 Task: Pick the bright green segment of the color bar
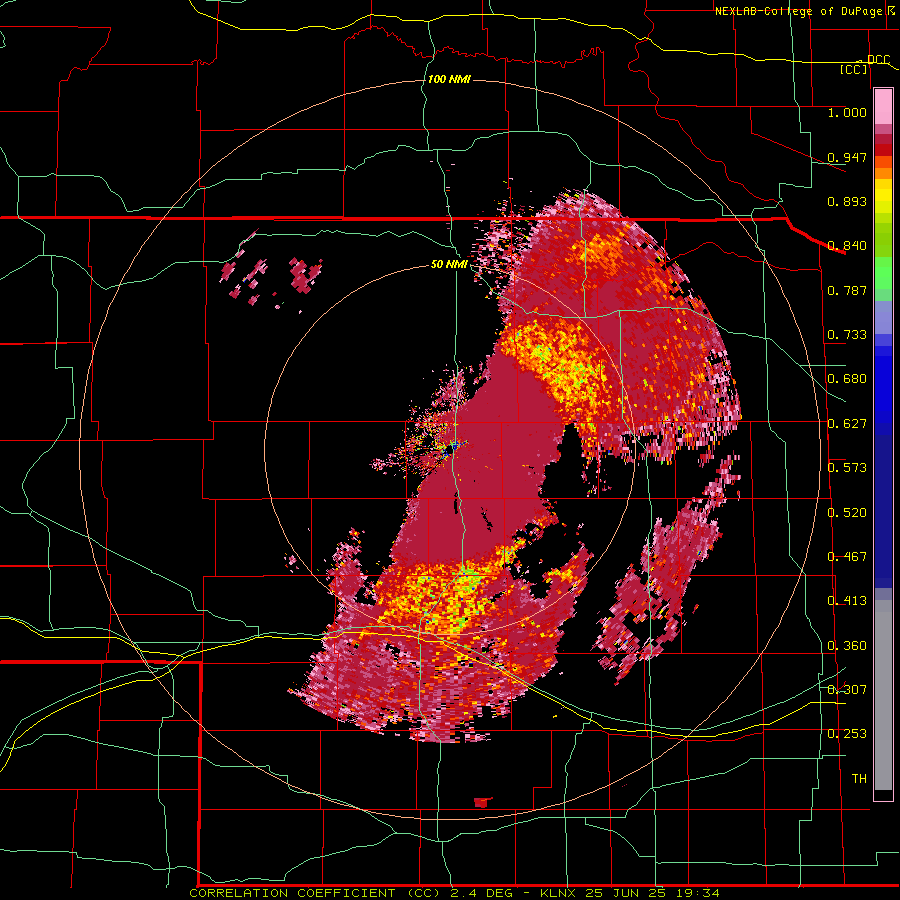(x=883, y=273)
